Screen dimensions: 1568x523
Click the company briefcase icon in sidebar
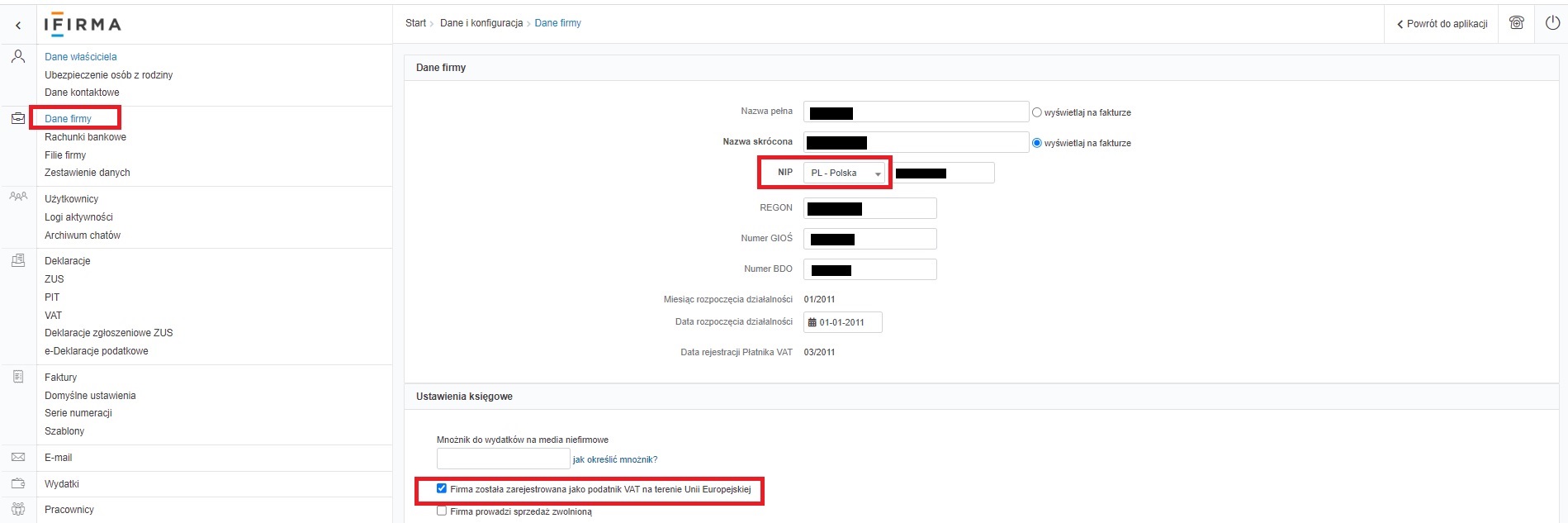[18, 118]
